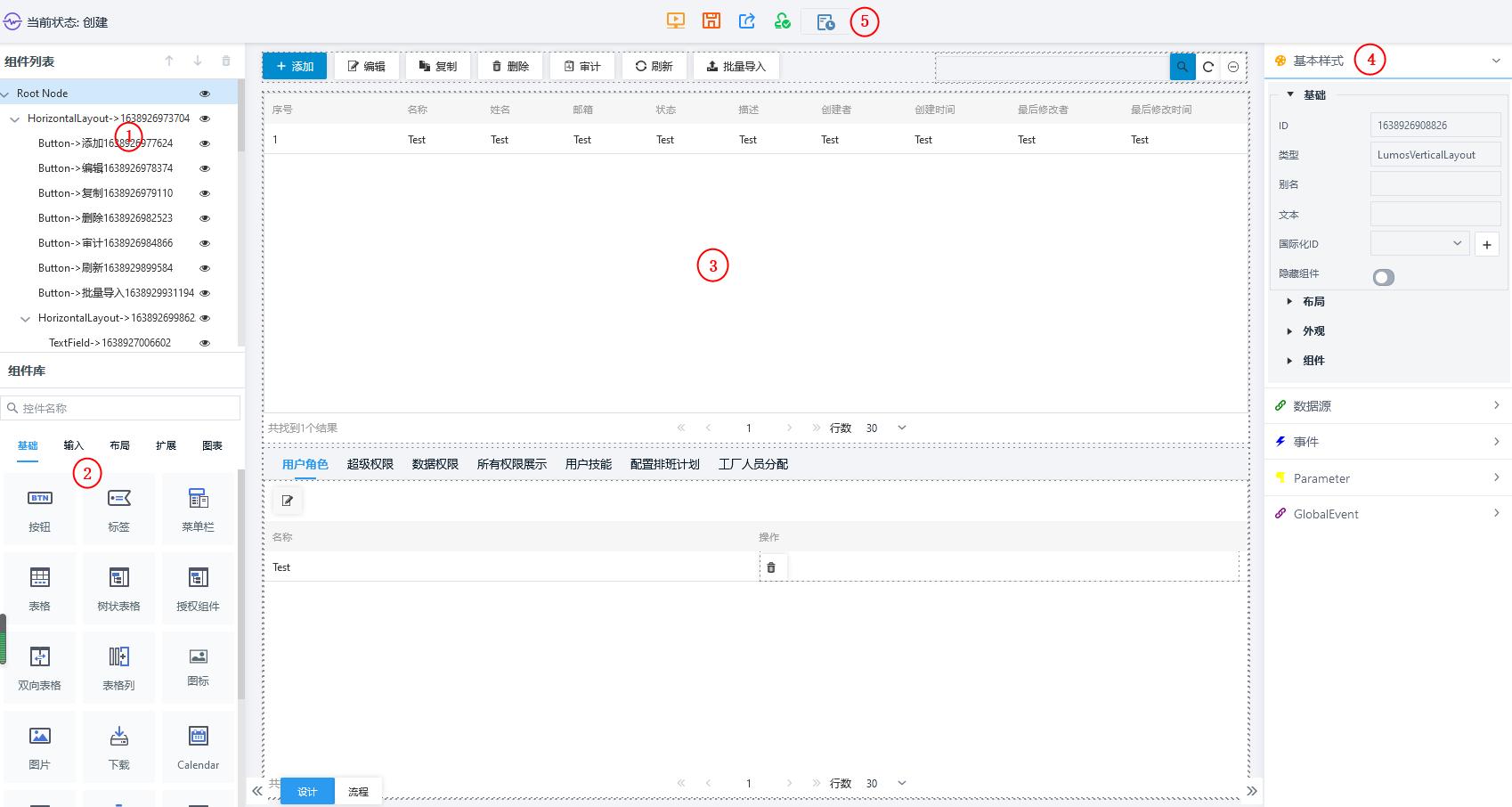
Task: Click the 控件名称 search field
Action: (x=121, y=408)
